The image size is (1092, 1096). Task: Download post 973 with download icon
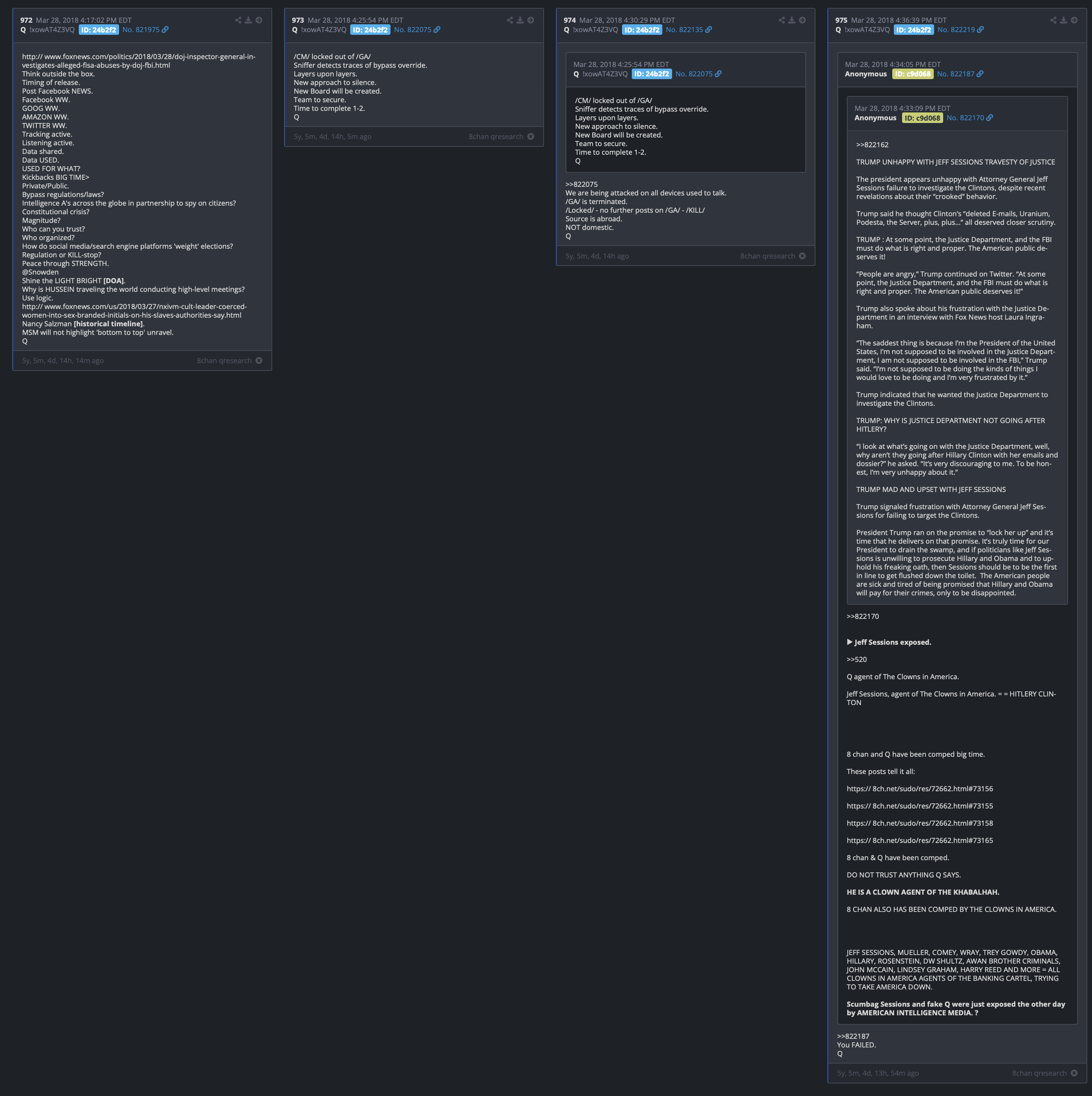(x=520, y=20)
